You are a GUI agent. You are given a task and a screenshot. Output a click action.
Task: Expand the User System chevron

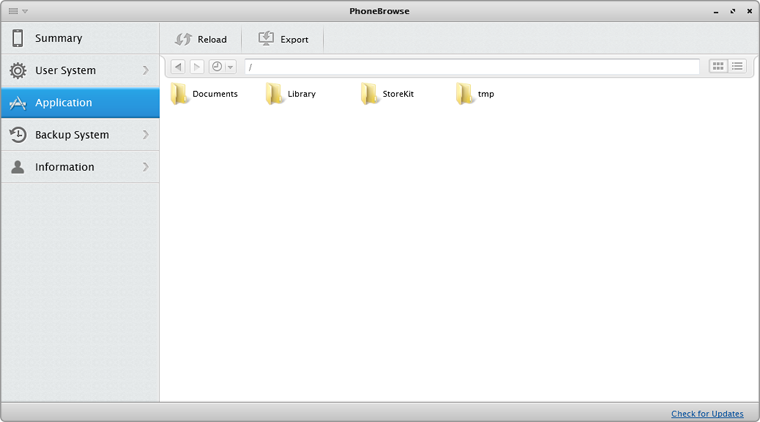[145, 70]
